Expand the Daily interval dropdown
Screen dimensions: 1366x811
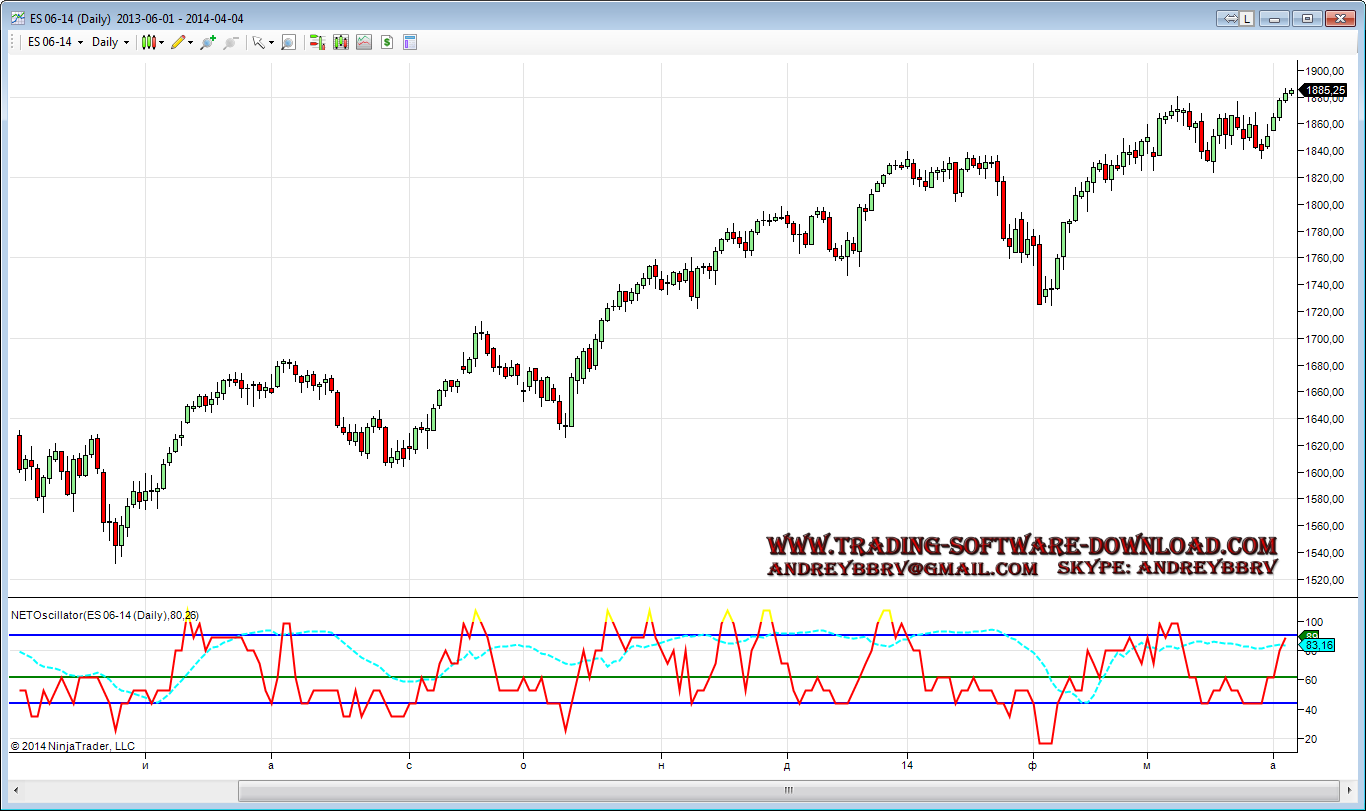110,42
